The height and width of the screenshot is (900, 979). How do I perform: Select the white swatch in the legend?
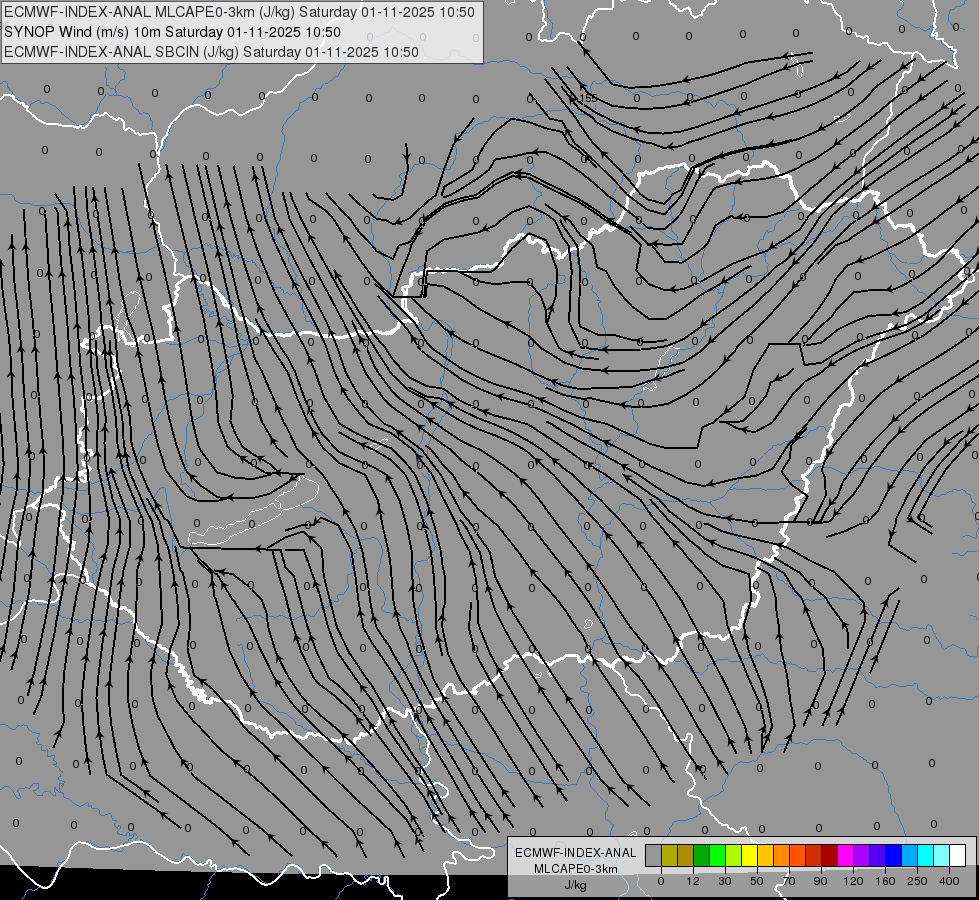[x=957, y=855]
